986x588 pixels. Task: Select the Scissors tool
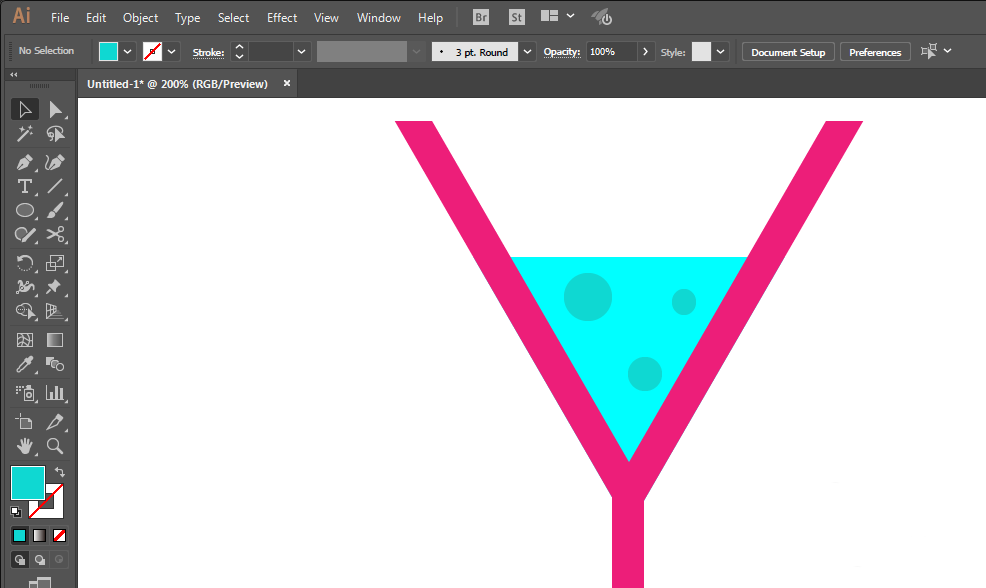pos(55,235)
